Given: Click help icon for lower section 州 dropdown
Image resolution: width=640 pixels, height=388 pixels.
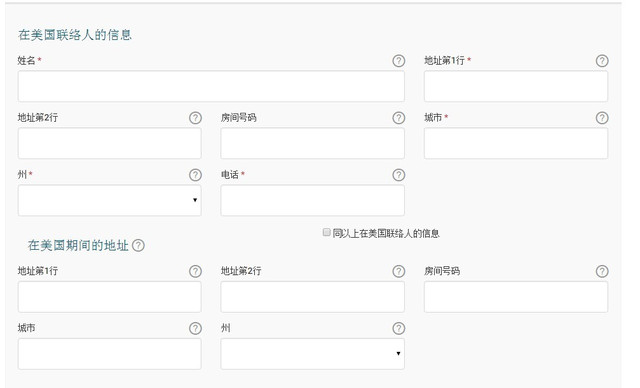Looking at the screenshot, I should click(398, 328).
